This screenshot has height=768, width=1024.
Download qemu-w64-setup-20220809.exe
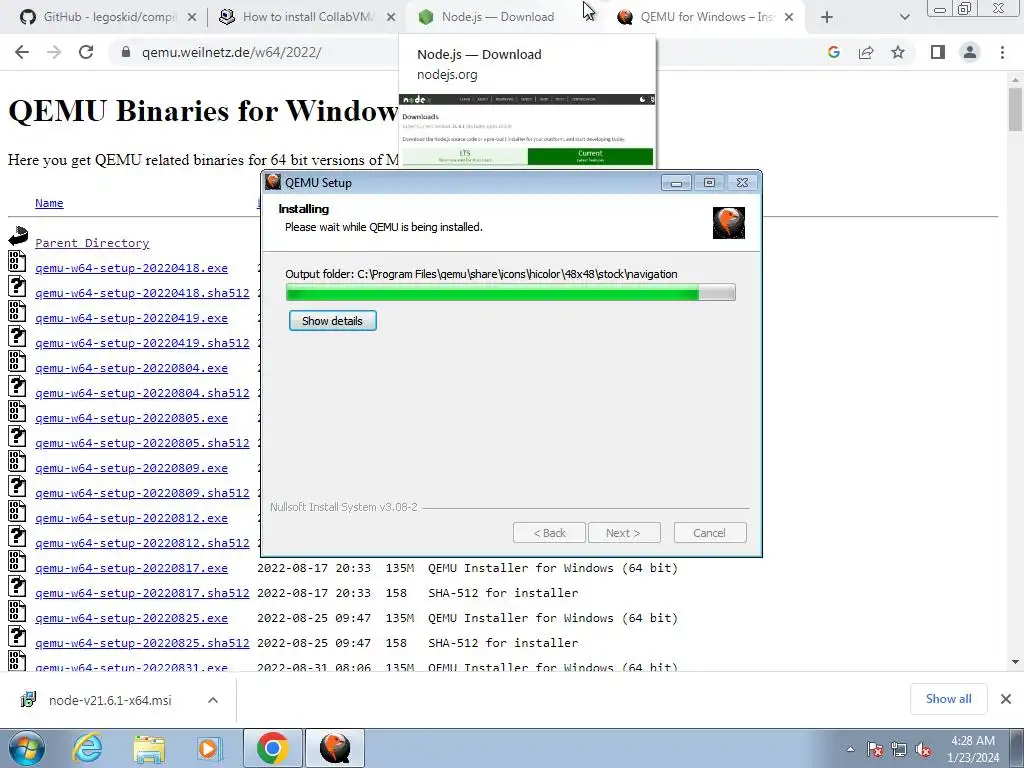(x=131, y=468)
